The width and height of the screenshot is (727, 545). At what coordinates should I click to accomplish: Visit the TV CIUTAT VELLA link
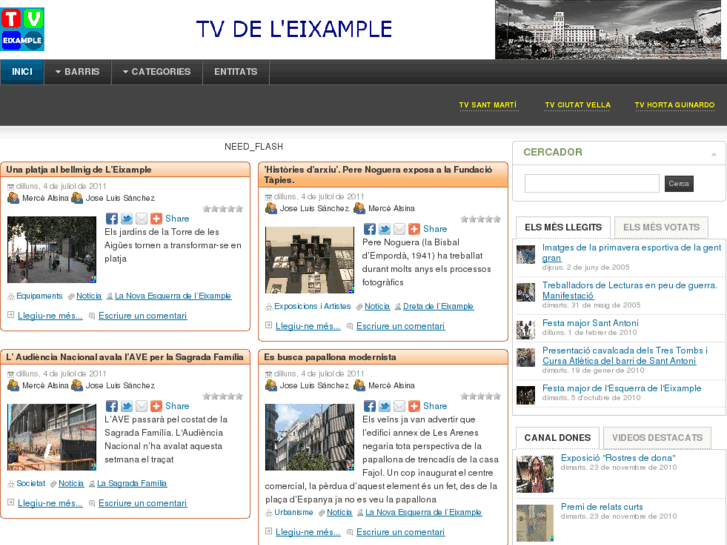[578, 105]
